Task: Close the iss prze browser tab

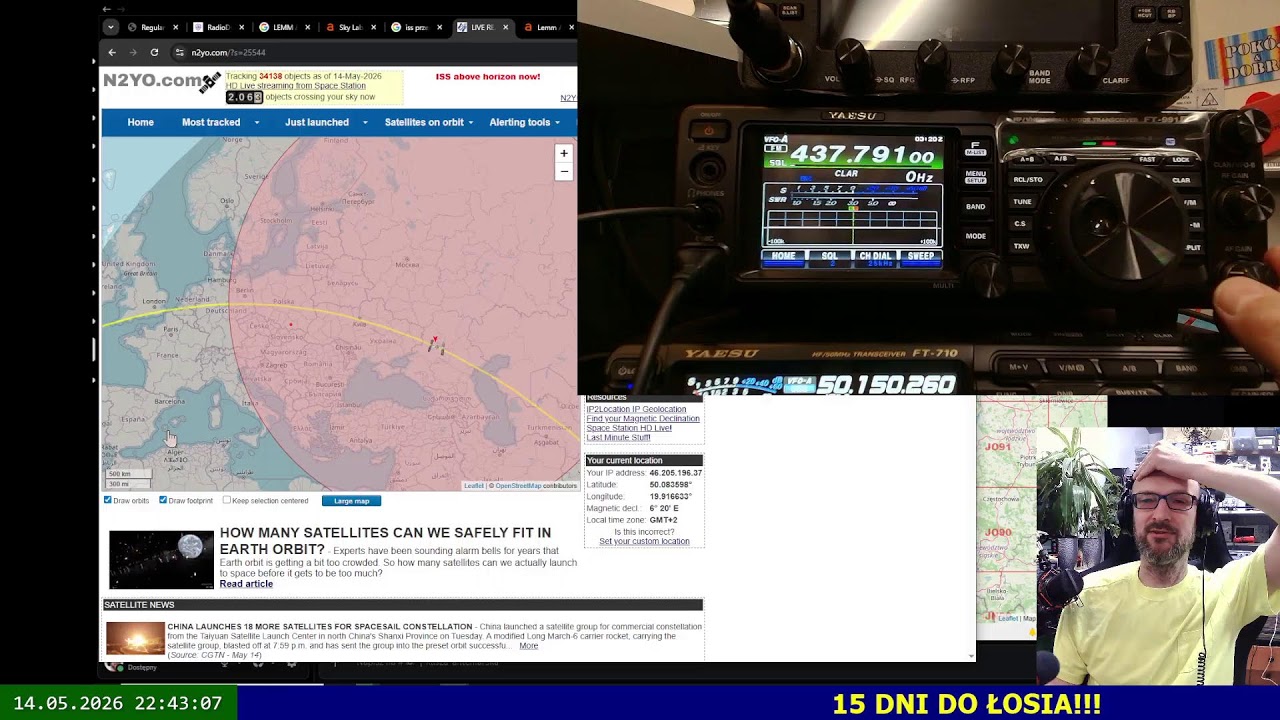Action: [440, 27]
